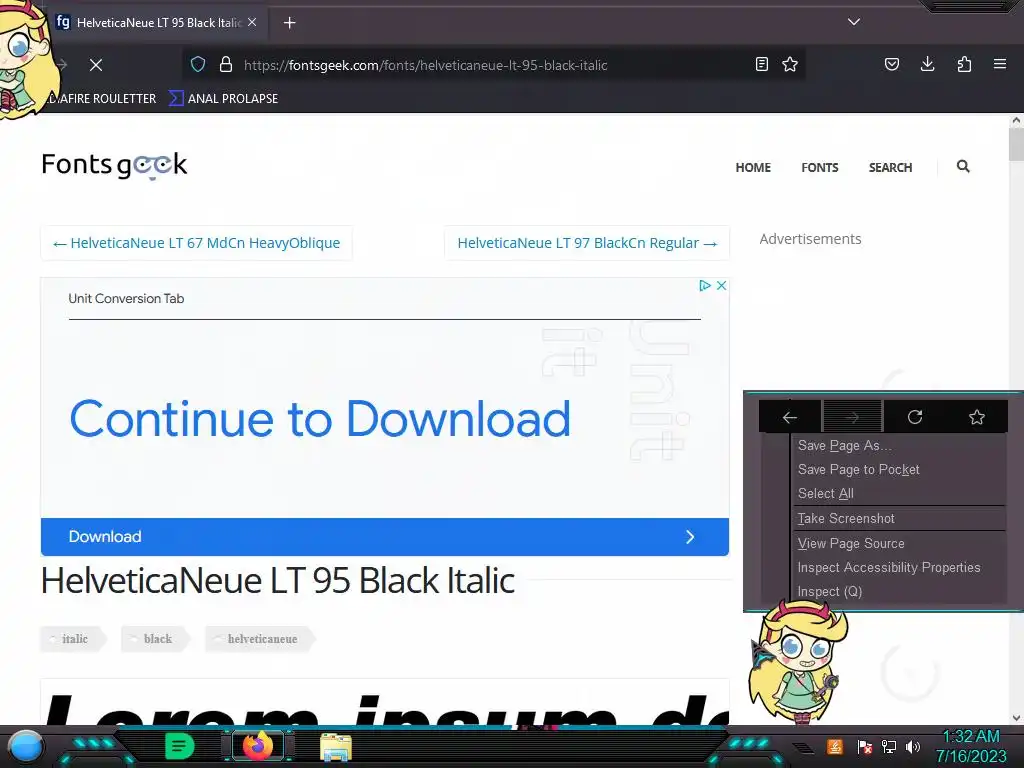This screenshot has width=1024, height=768.
Task: Go to HelveticaNeue LT 67 MdCn HeavyOblique
Action: [x=197, y=243]
